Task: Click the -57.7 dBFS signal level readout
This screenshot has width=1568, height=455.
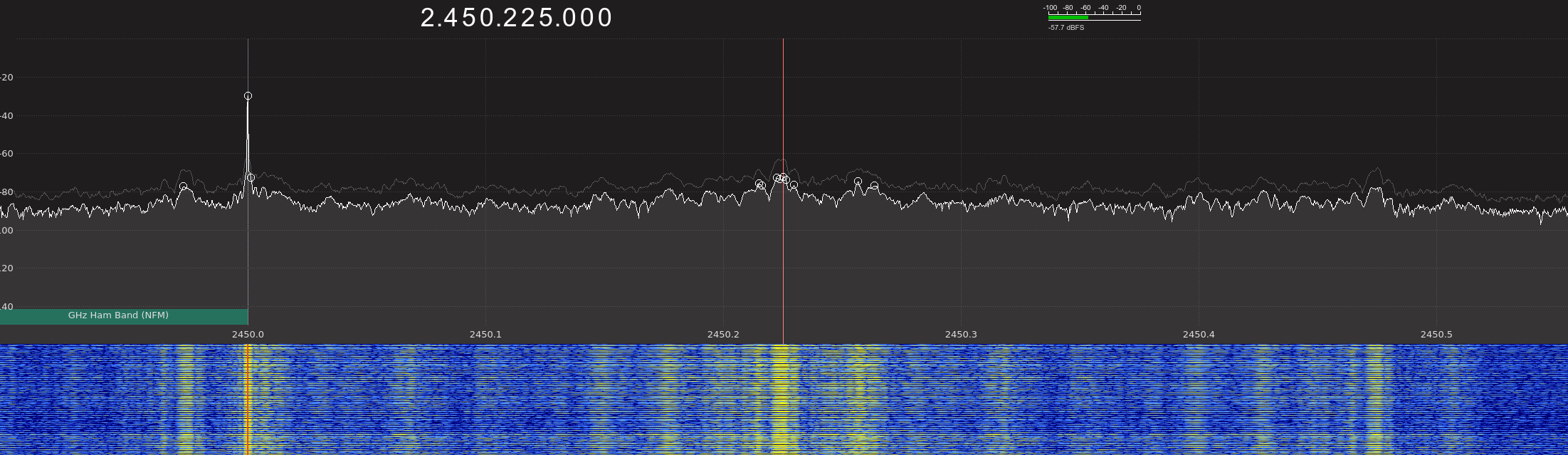Action: click(x=1066, y=28)
